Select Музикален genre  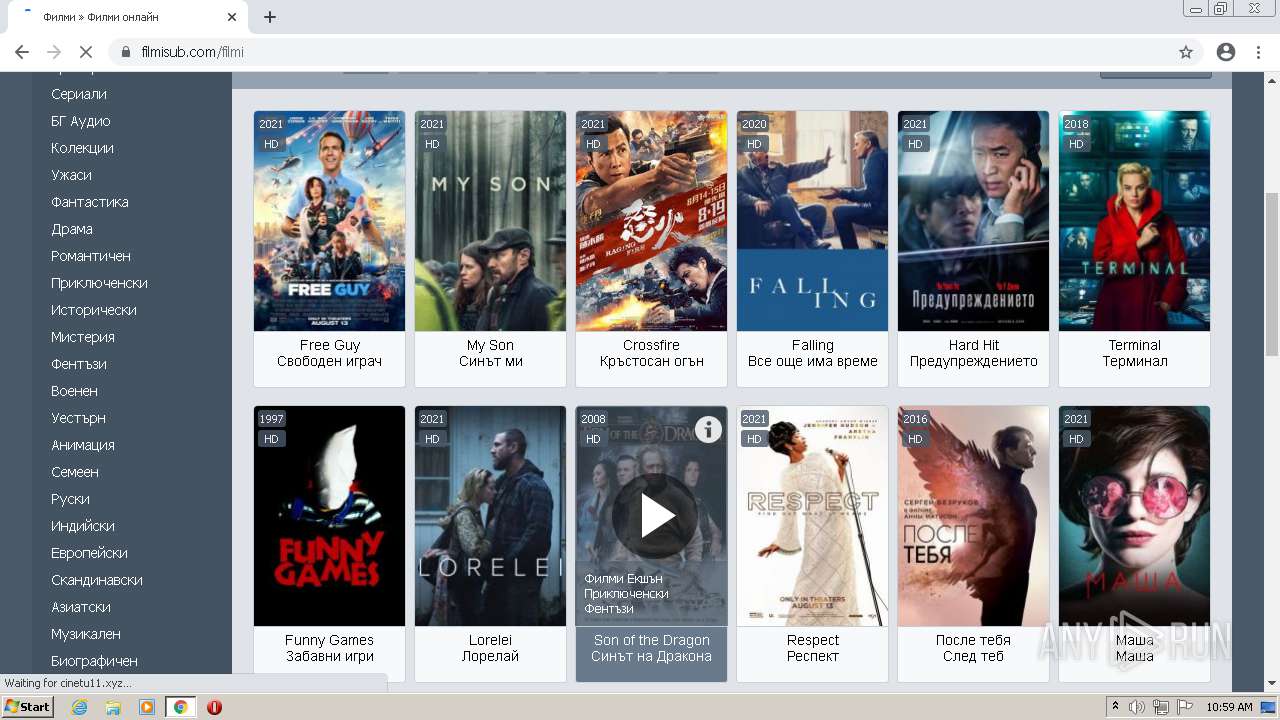click(86, 634)
